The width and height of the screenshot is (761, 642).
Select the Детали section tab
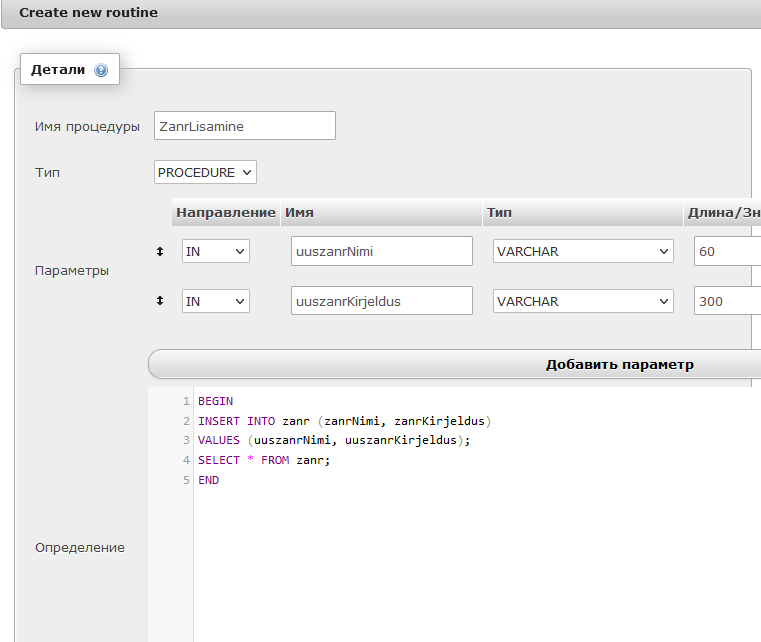pyautogui.click(x=59, y=70)
